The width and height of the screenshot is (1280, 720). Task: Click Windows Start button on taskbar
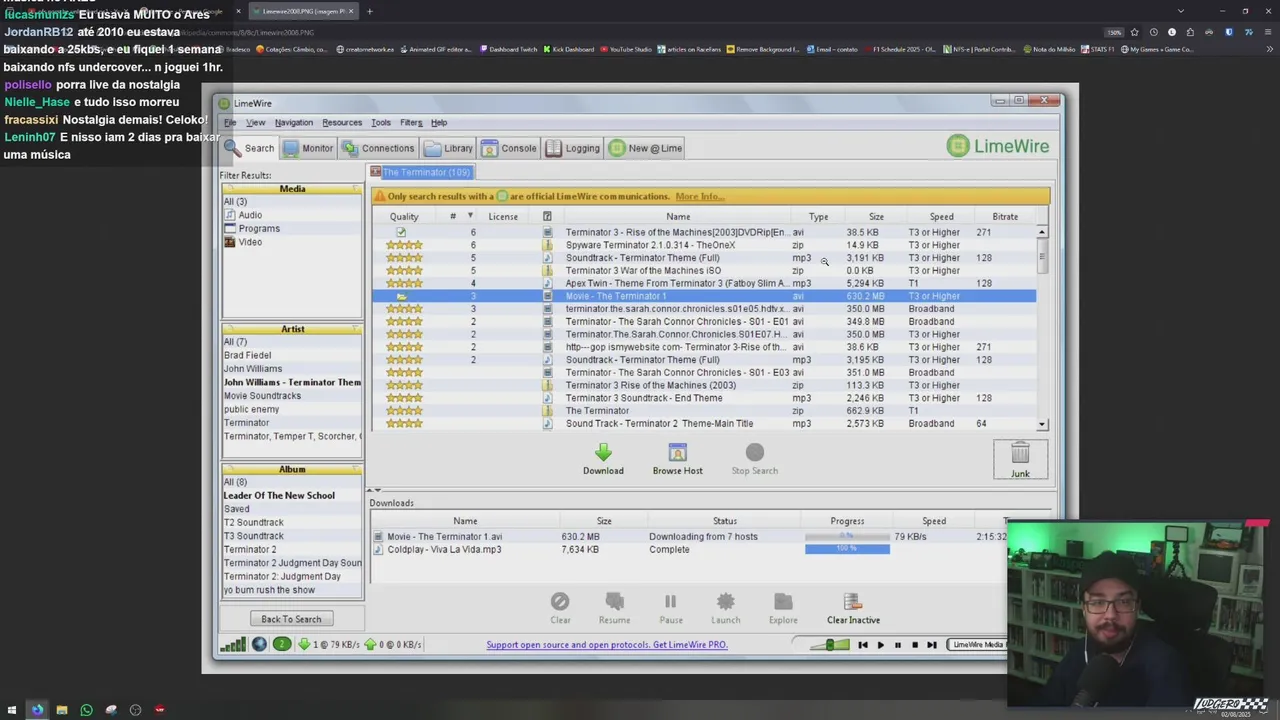tap(12, 710)
